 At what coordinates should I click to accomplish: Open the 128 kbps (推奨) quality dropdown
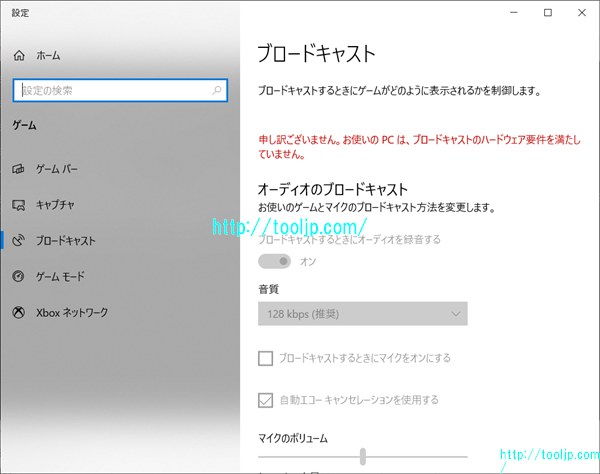point(363,314)
